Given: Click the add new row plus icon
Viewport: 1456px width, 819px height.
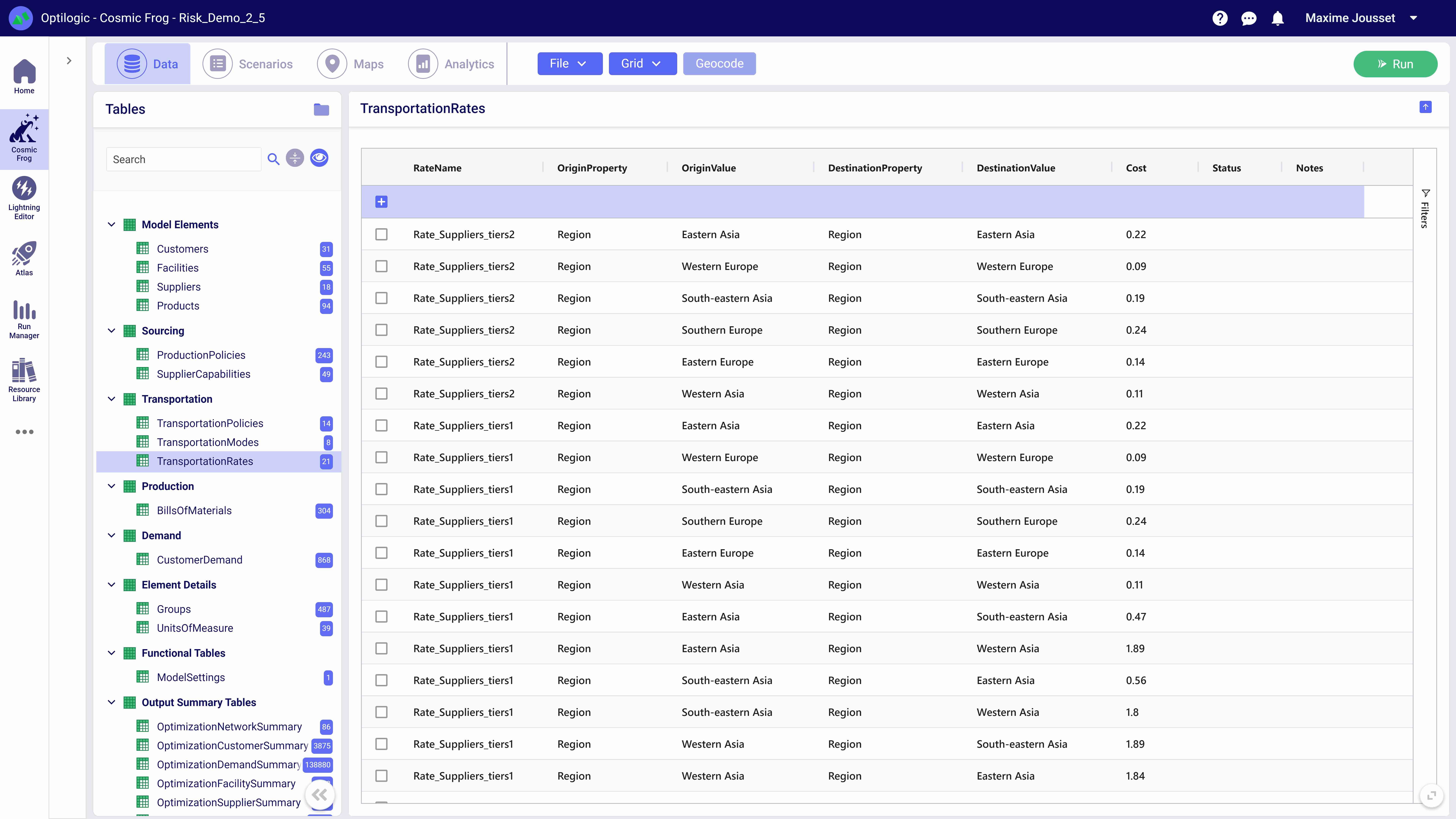Looking at the screenshot, I should click(381, 202).
